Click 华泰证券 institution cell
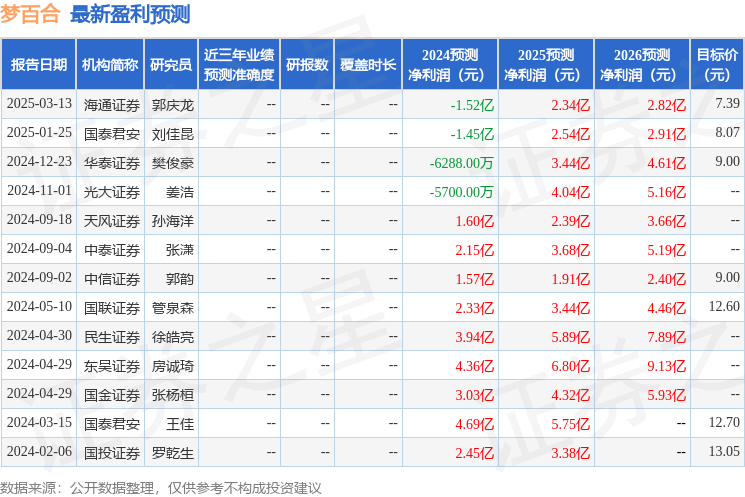Image resolution: width=745 pixels, height=497 pixels. [112, 163]
